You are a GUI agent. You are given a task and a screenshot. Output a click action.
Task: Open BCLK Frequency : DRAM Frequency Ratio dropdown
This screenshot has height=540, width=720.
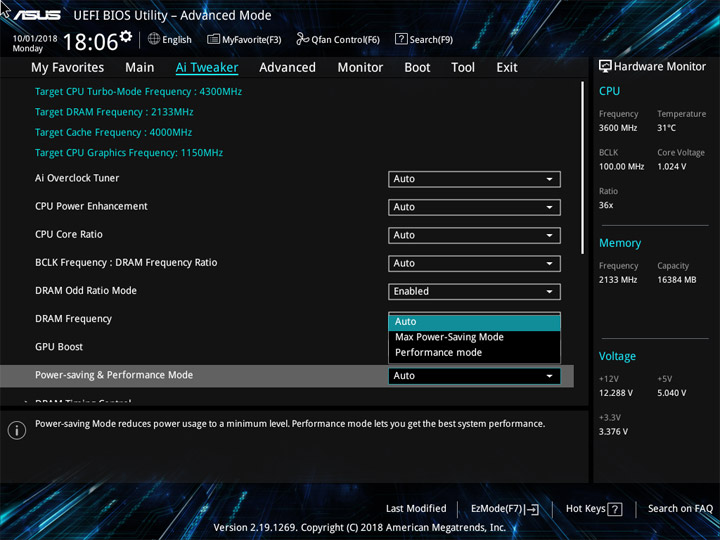474,264
